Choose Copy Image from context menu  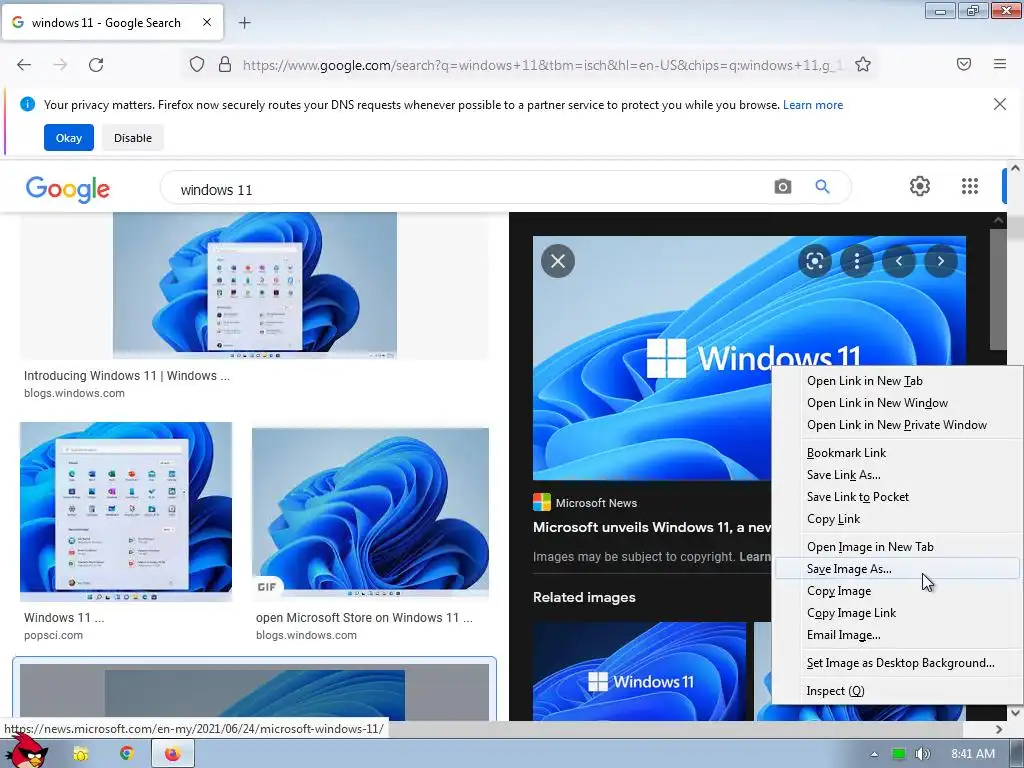point(897,591)
